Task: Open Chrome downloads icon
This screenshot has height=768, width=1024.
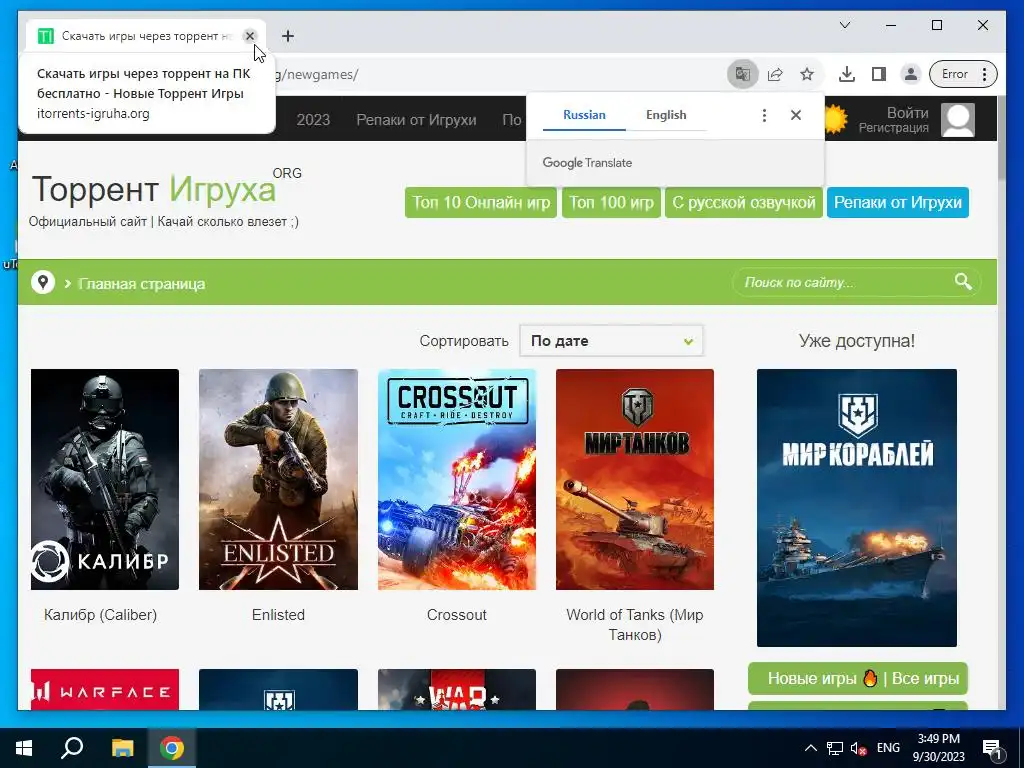Action: 846,74
